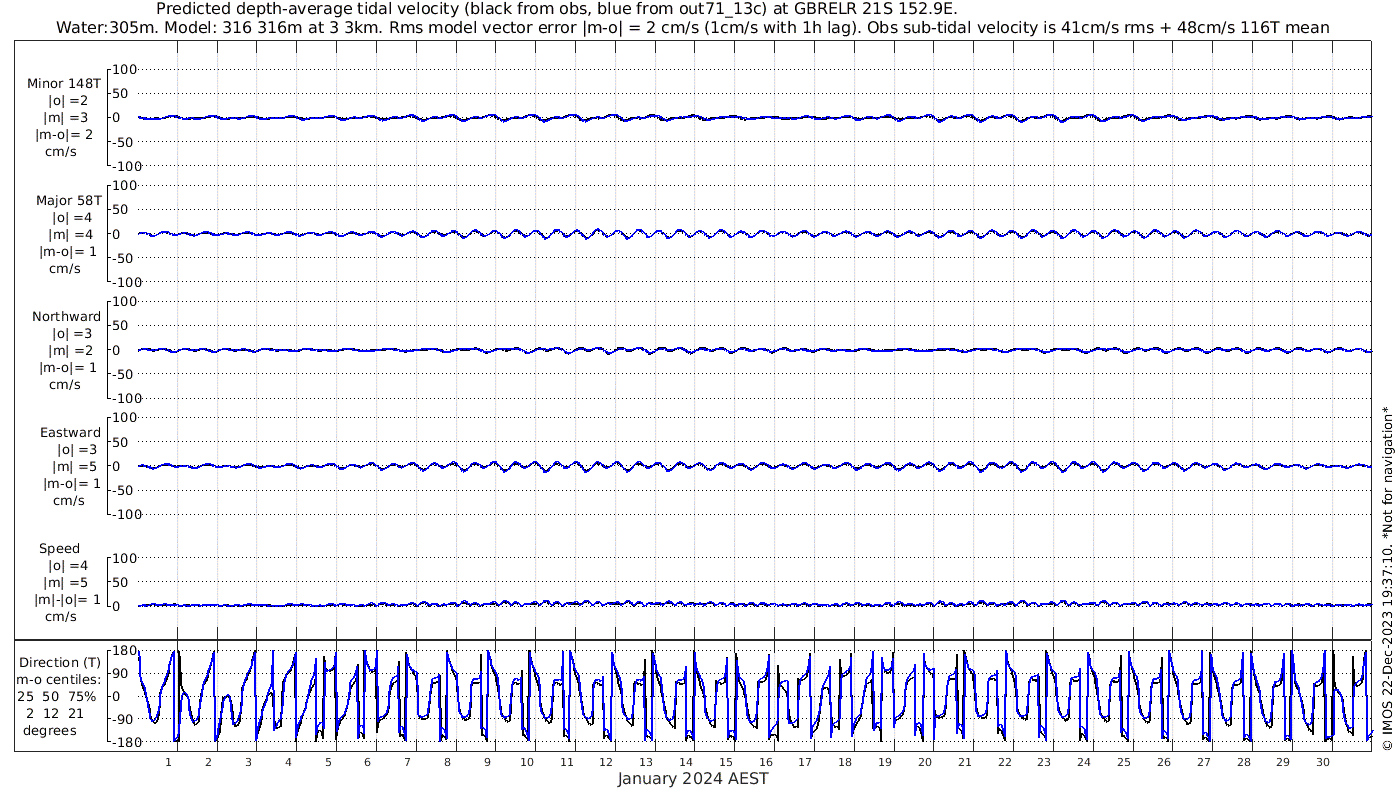Select the 'Minor 148T' panel label
Screen dimensions: 1400x800
click(x=64, y=84)
